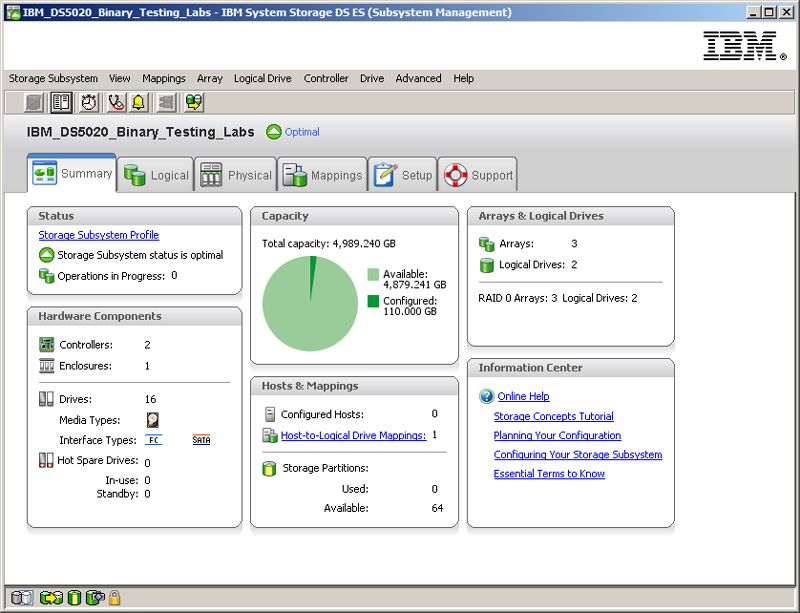The image size is (800, 613).
Task: Click the yellow bell alerts toolbar icon
Action: click(138, 103)
